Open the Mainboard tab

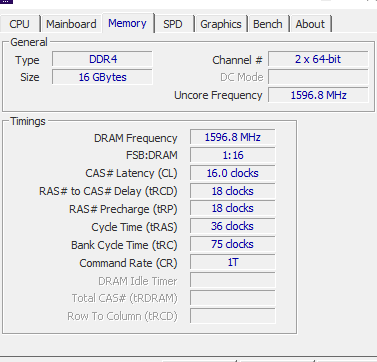(71, 24)
